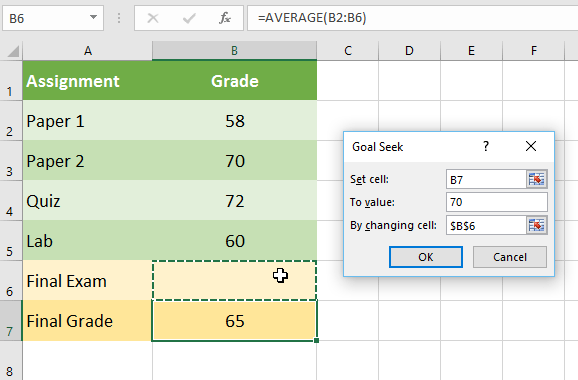The height and width of the screenshot is (380, 578).
Task: Select row 8 header
Action: [11, 360]
